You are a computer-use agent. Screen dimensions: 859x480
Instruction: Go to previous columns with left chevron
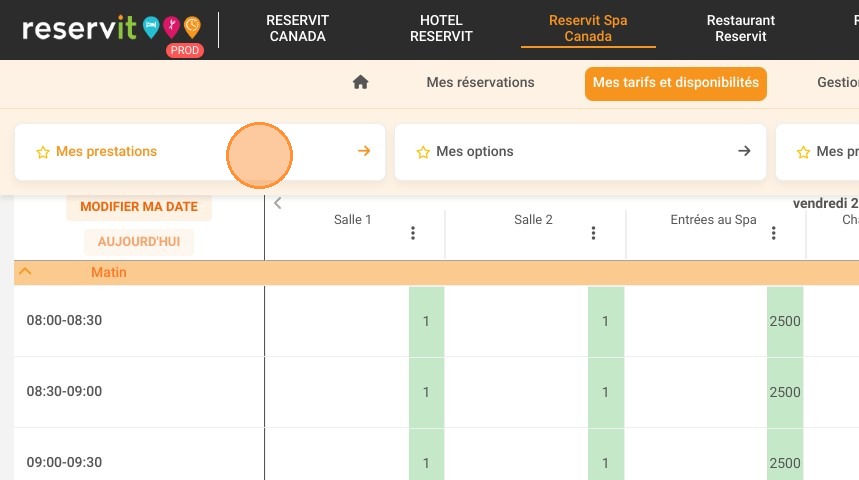(x=278, y=203)
